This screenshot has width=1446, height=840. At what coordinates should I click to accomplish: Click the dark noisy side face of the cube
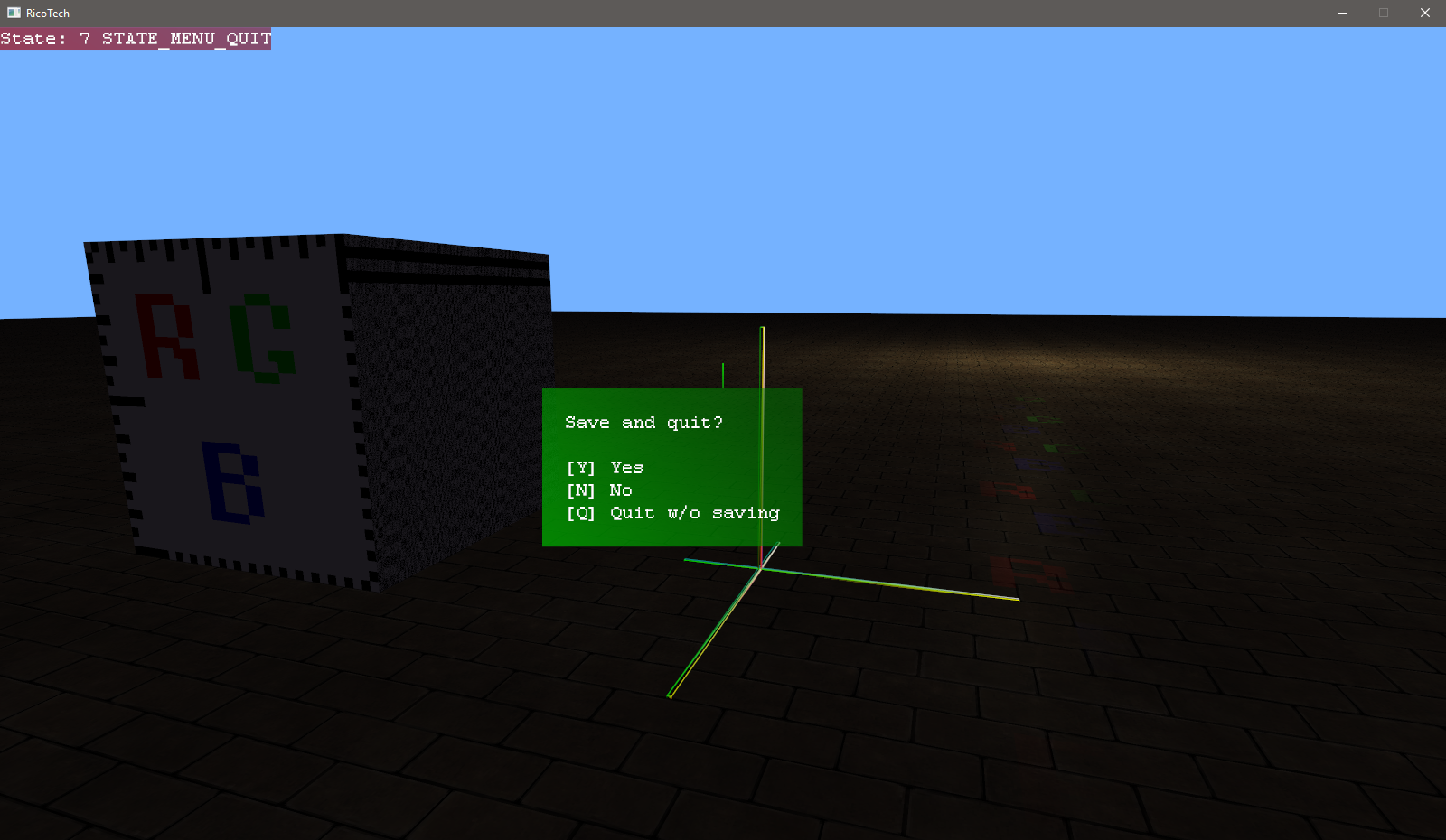(452, 406)
